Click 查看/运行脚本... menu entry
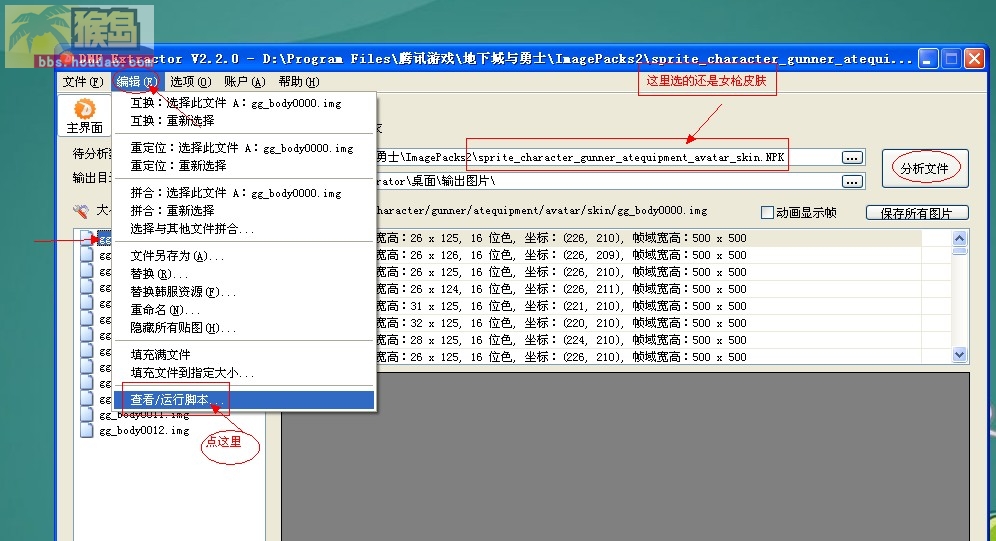996x541 pixels. point(244,400)
